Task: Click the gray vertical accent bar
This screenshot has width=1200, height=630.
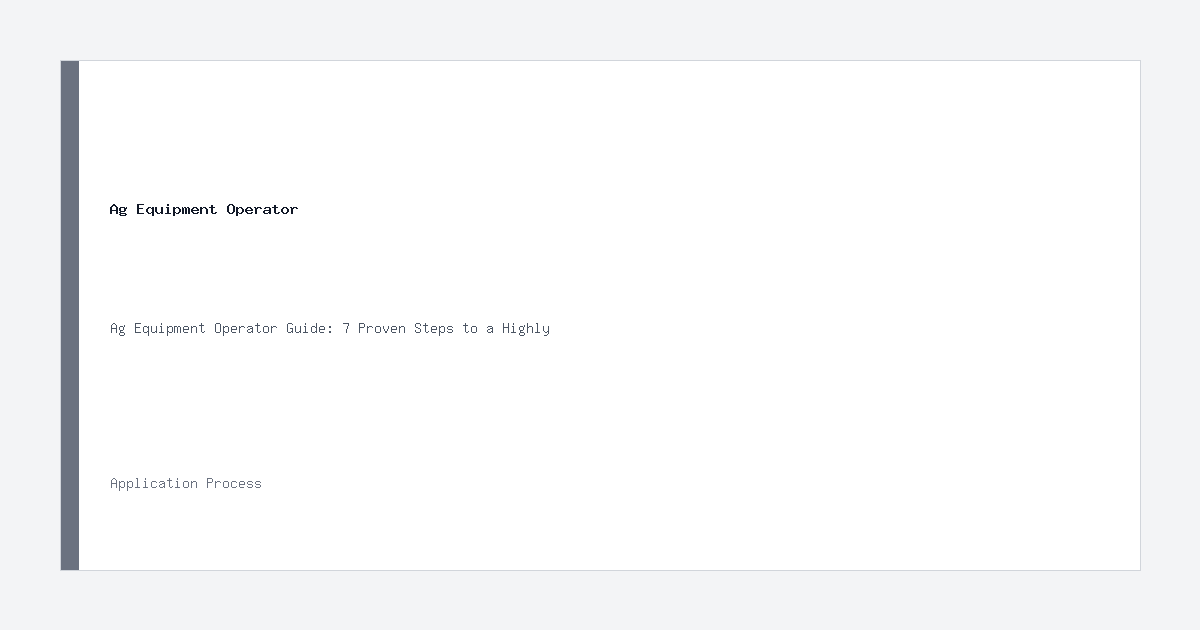Action: [70, 315]
